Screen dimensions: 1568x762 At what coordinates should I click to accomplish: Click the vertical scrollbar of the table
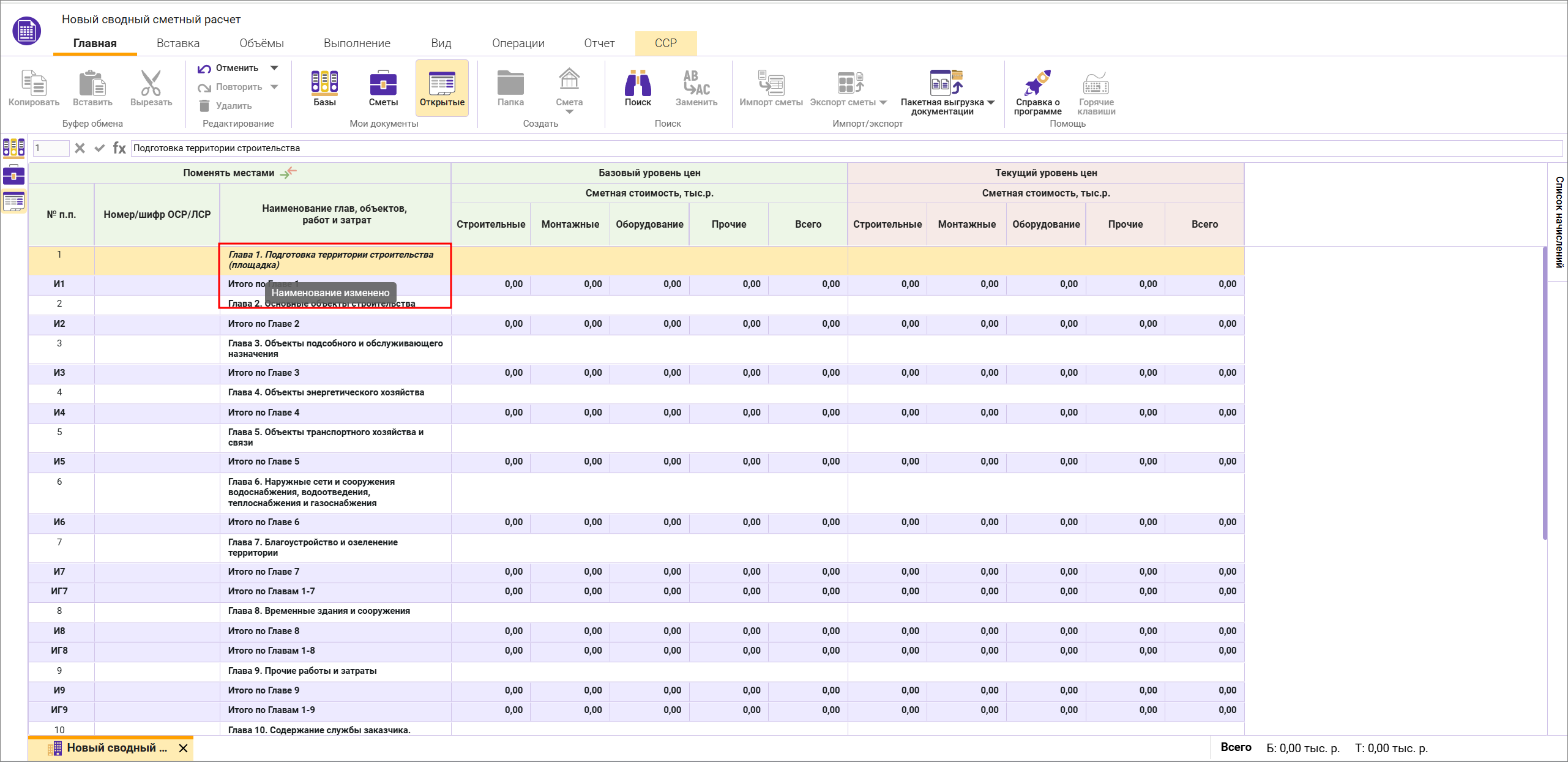coord(1544,392)
